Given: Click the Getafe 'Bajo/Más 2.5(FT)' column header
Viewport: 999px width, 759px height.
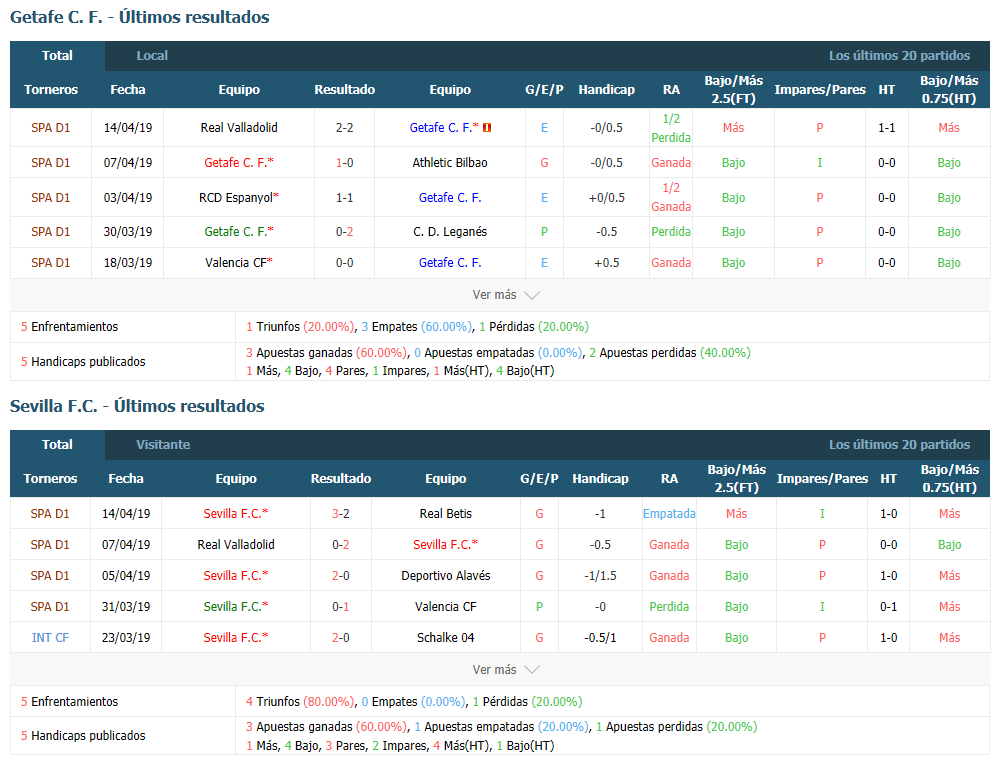Looking at the screenshot, I should click(x=733, y=89).
